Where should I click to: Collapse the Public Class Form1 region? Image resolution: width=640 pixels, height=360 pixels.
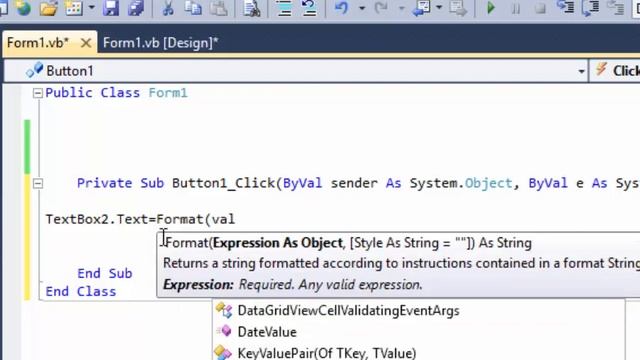click(x=38, y=93)
